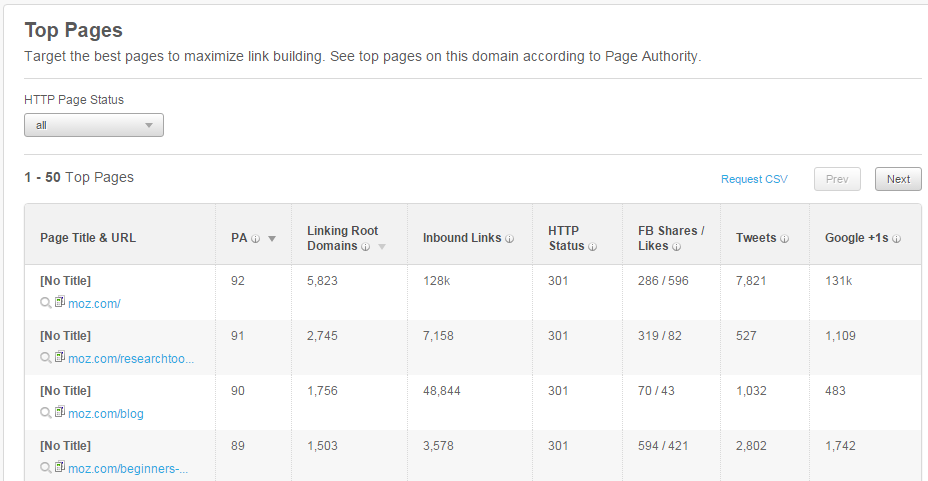Show info for HTTP Status column
The width and height of the screenshot is (928, 481).
[x=592, y=247]
